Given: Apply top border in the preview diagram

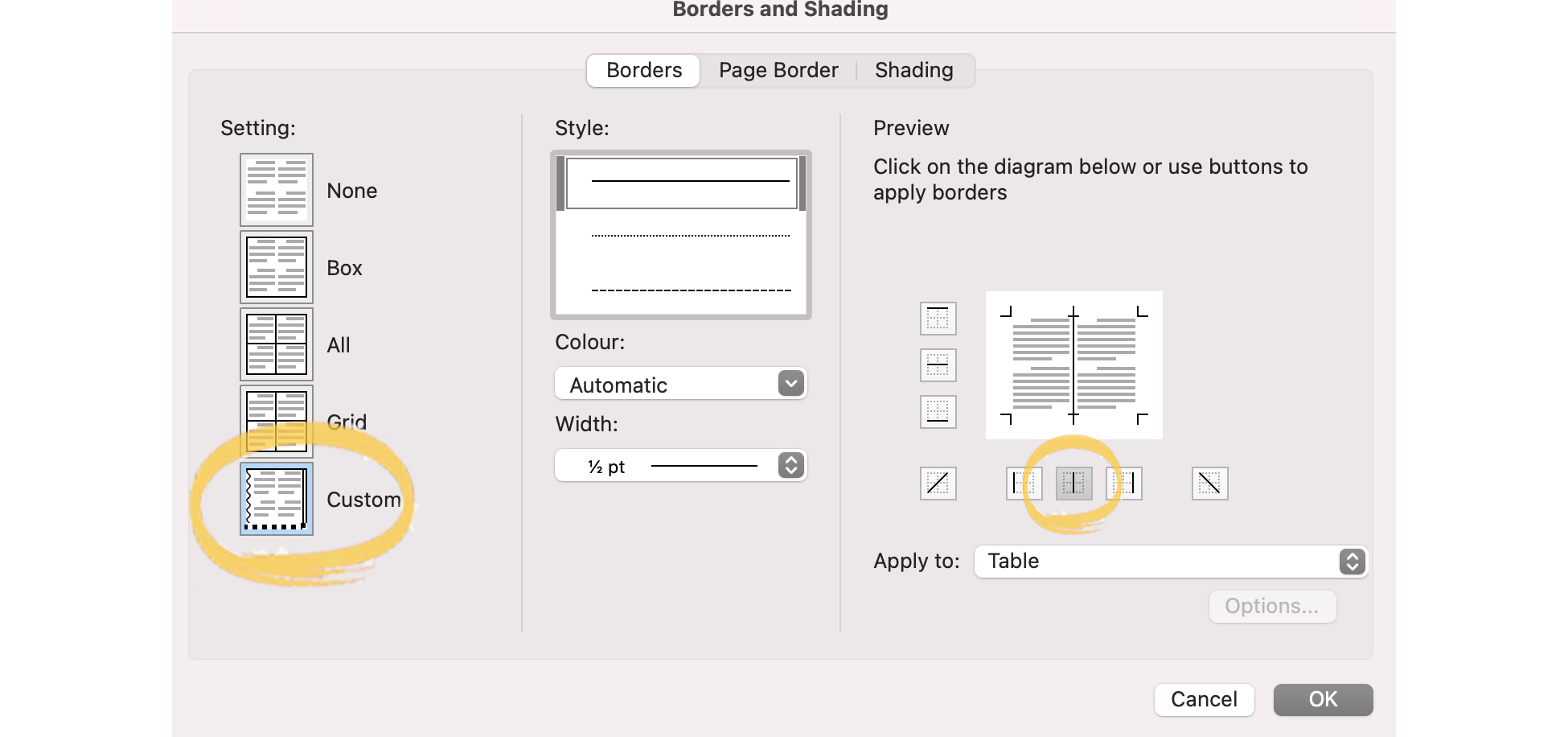Looking at the screenshot, I should pos(938,319).
